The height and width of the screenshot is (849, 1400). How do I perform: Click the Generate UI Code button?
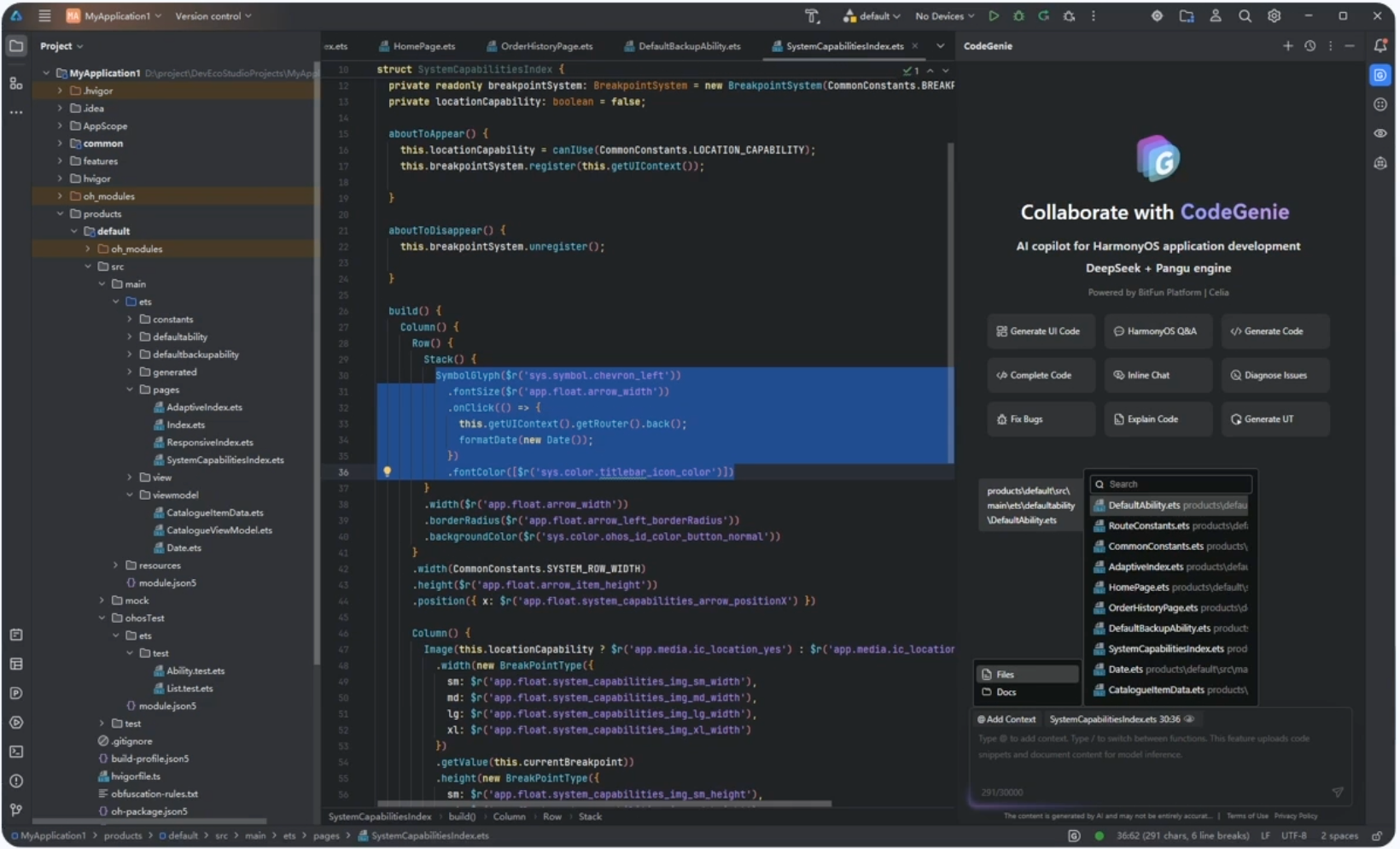point(1040,331)
